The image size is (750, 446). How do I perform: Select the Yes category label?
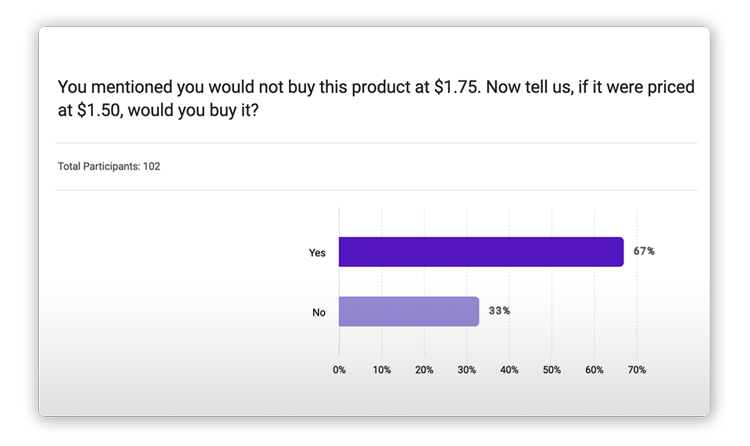point(318,253)
